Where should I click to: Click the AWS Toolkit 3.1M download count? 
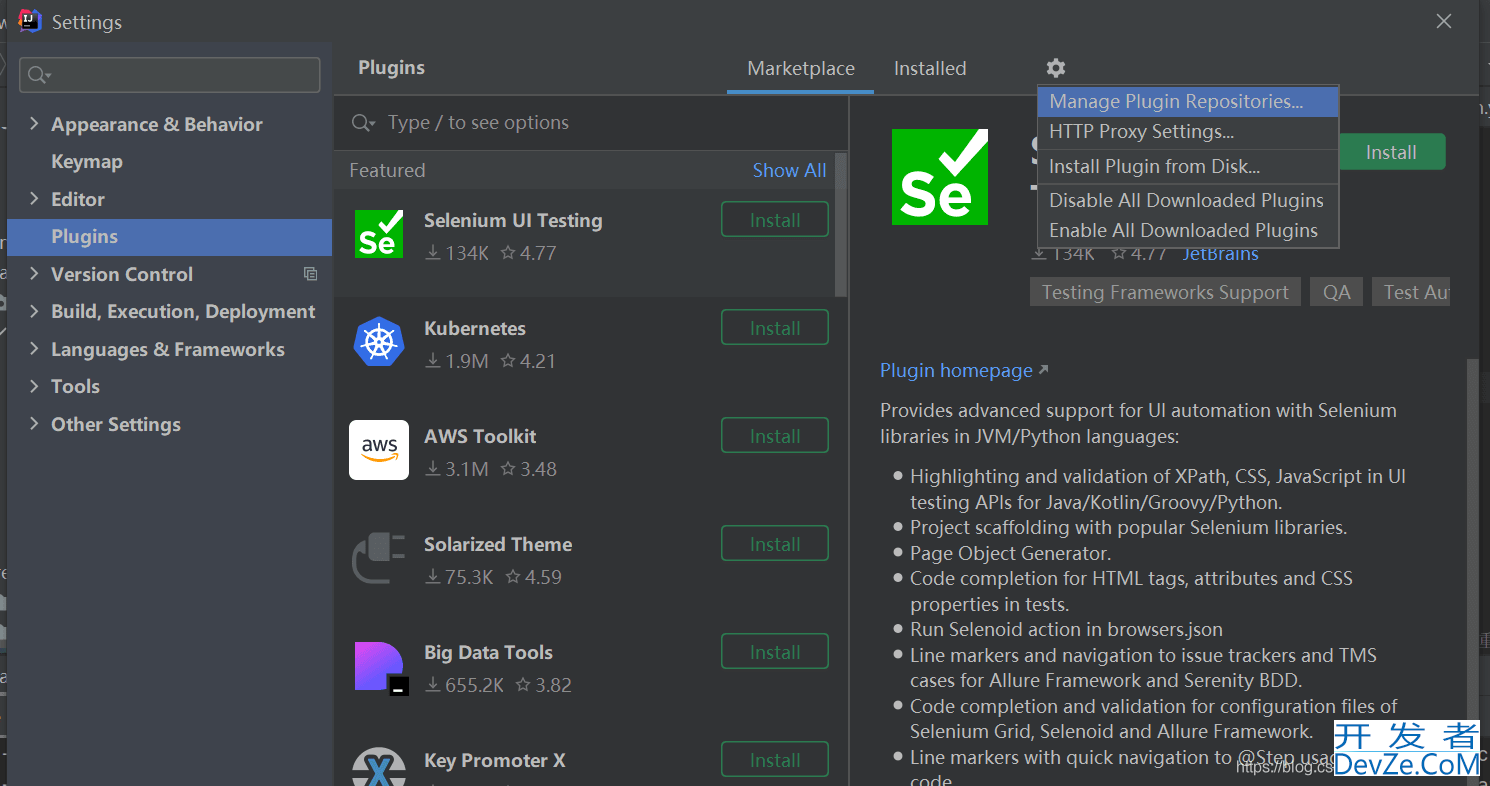(x=457, y=469)
